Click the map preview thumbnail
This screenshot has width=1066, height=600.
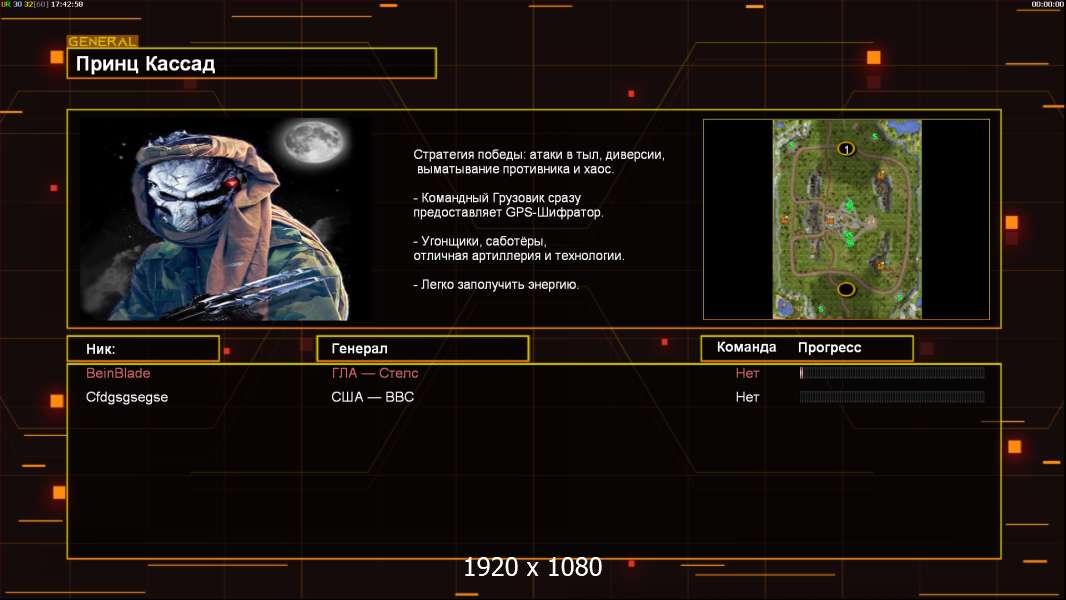point(846,219)
